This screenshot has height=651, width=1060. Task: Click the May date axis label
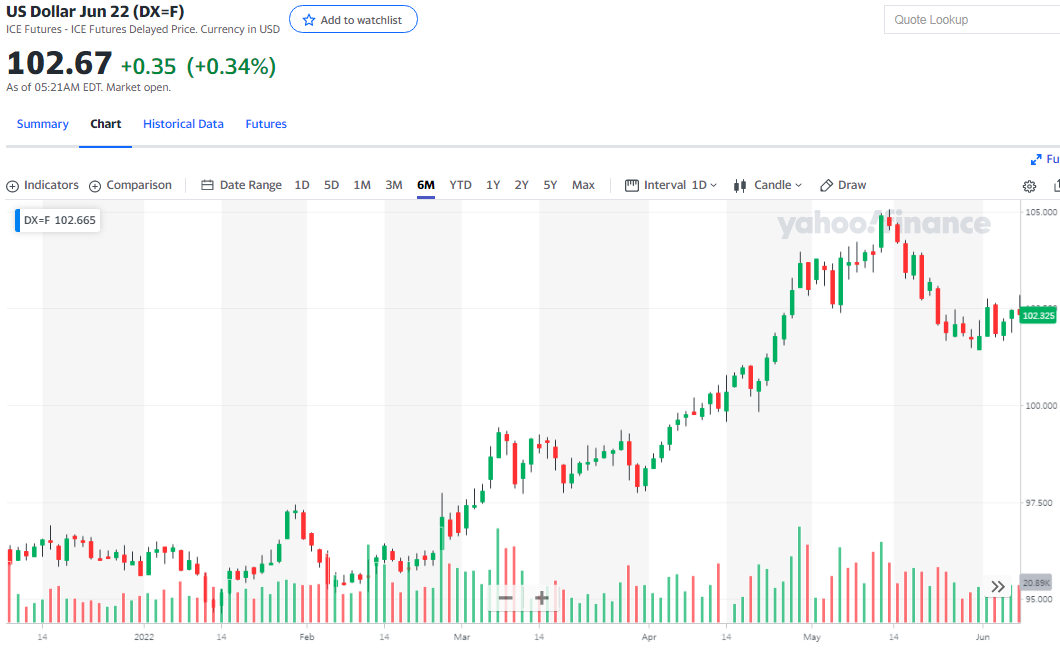coord(812,637)
